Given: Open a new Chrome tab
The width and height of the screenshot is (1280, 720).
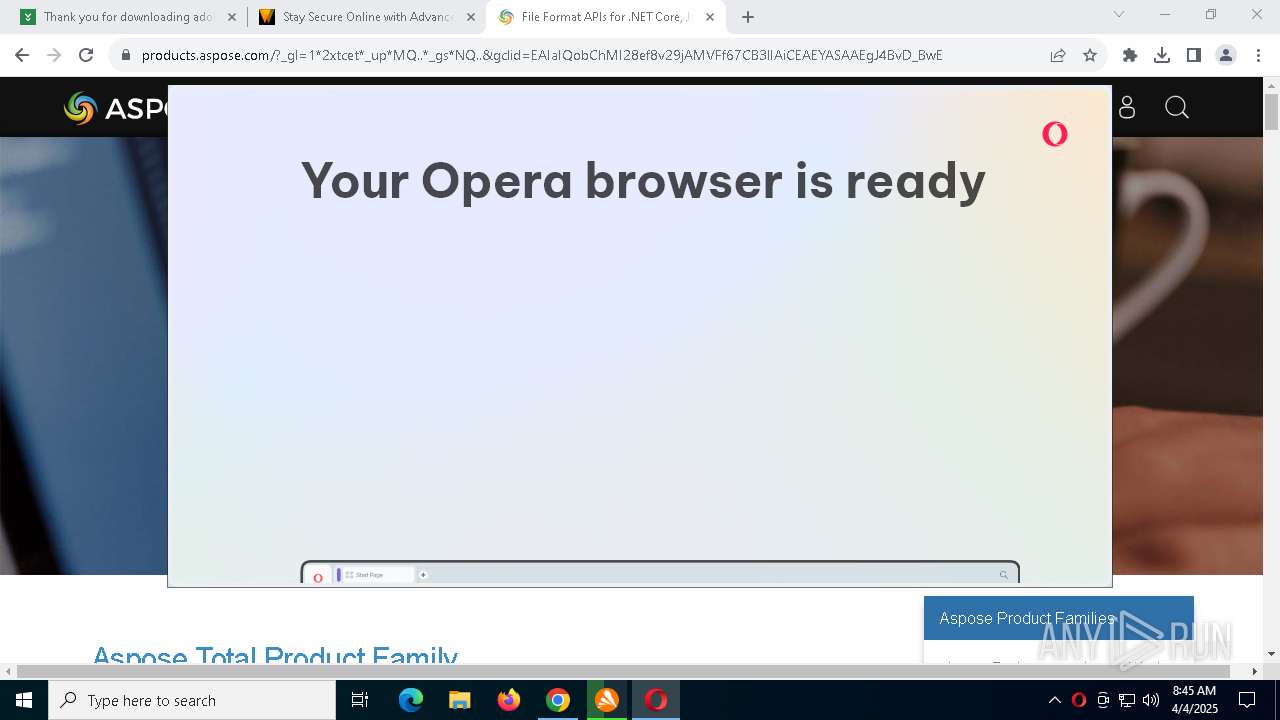Looking at the screenshot, I should (748, 17).
